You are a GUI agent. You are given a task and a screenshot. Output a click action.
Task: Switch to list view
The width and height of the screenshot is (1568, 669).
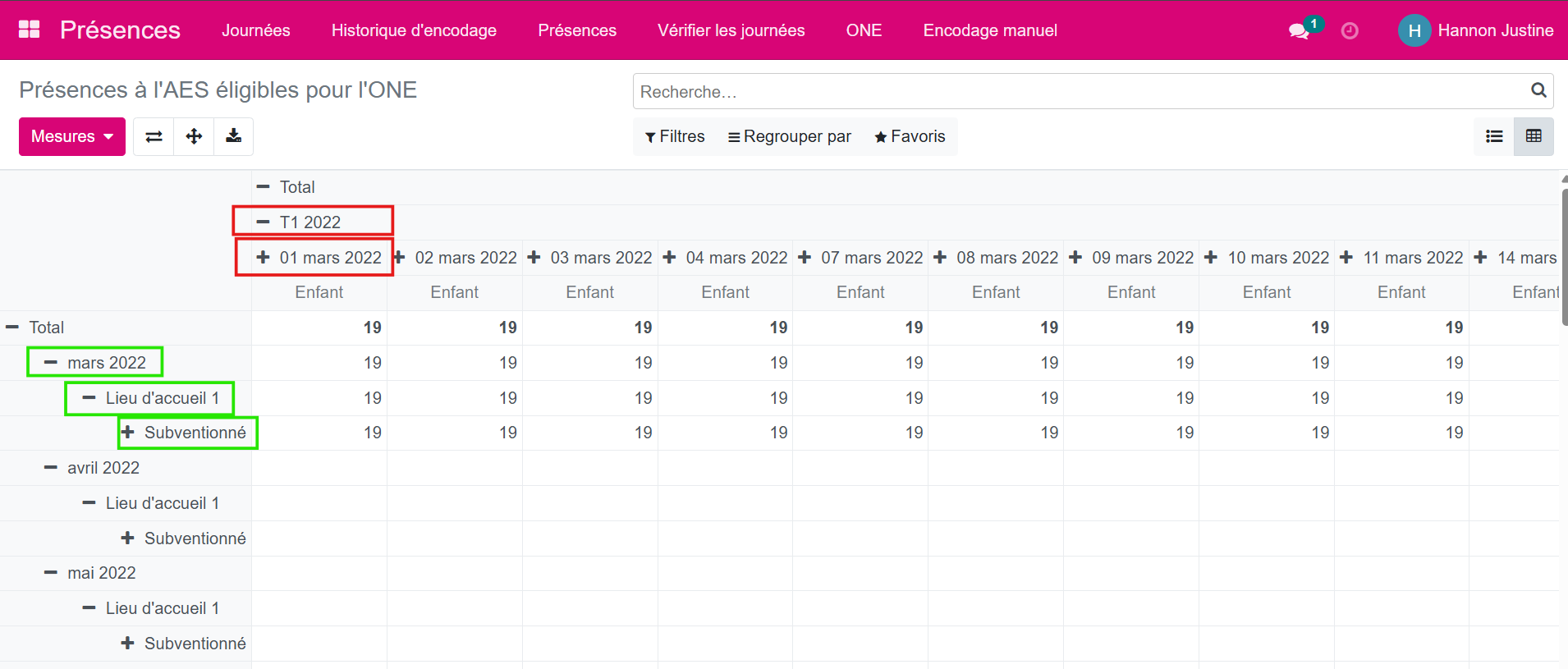(1494, 136)
